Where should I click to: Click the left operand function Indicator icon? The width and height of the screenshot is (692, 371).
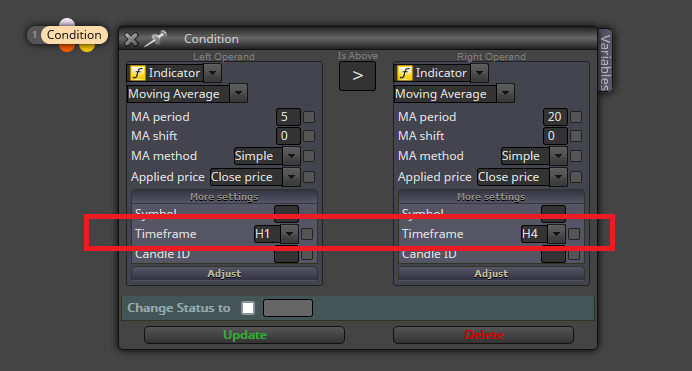tap(138, 73)
